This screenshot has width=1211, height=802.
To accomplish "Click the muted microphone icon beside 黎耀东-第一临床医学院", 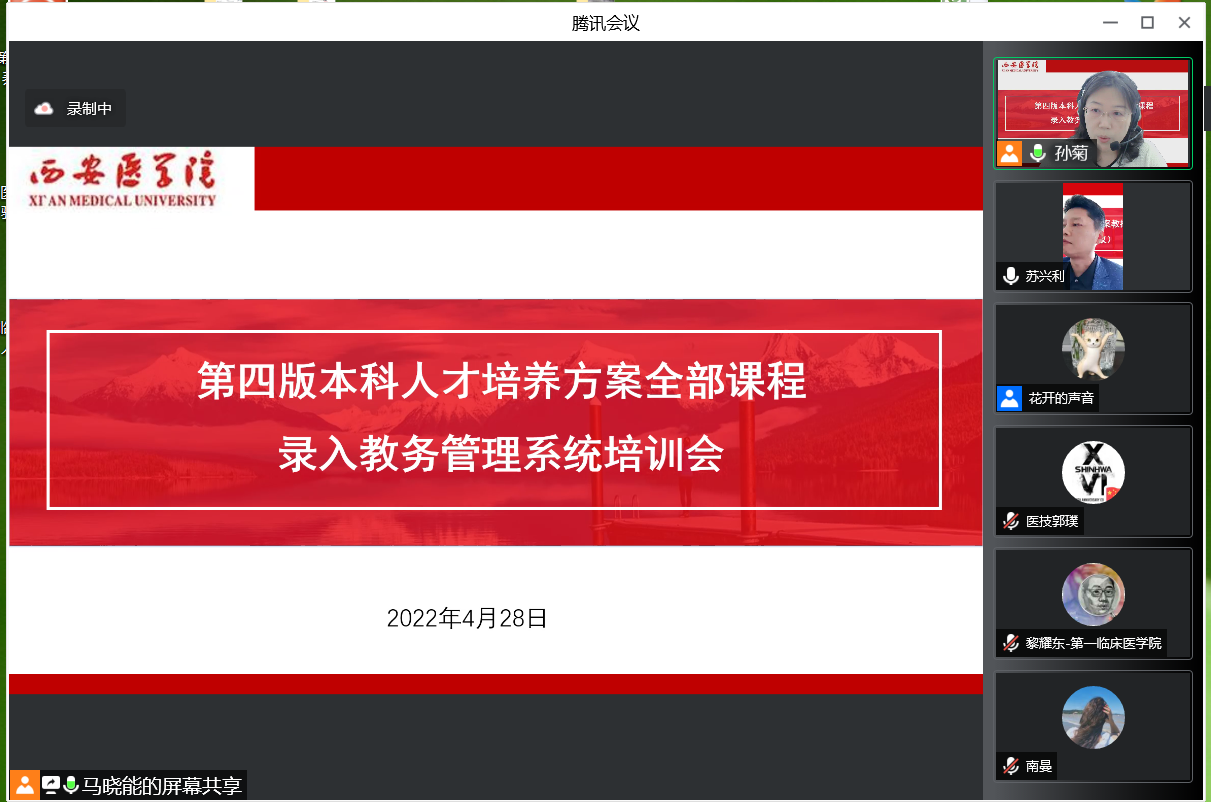I will (x=1011, y=643).
